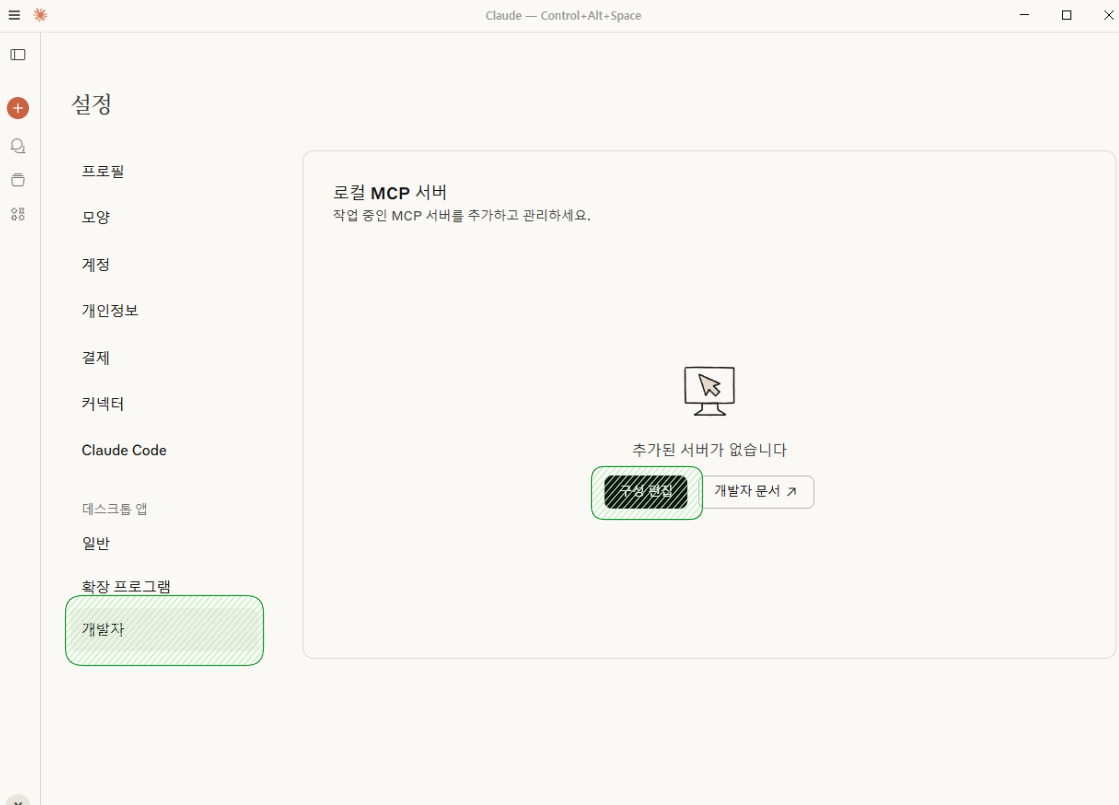Image resolution: width=1119 pixels, height=805 pixels.
Task: Click the computer monitor illustration
Action: click(x=709, y=391)
